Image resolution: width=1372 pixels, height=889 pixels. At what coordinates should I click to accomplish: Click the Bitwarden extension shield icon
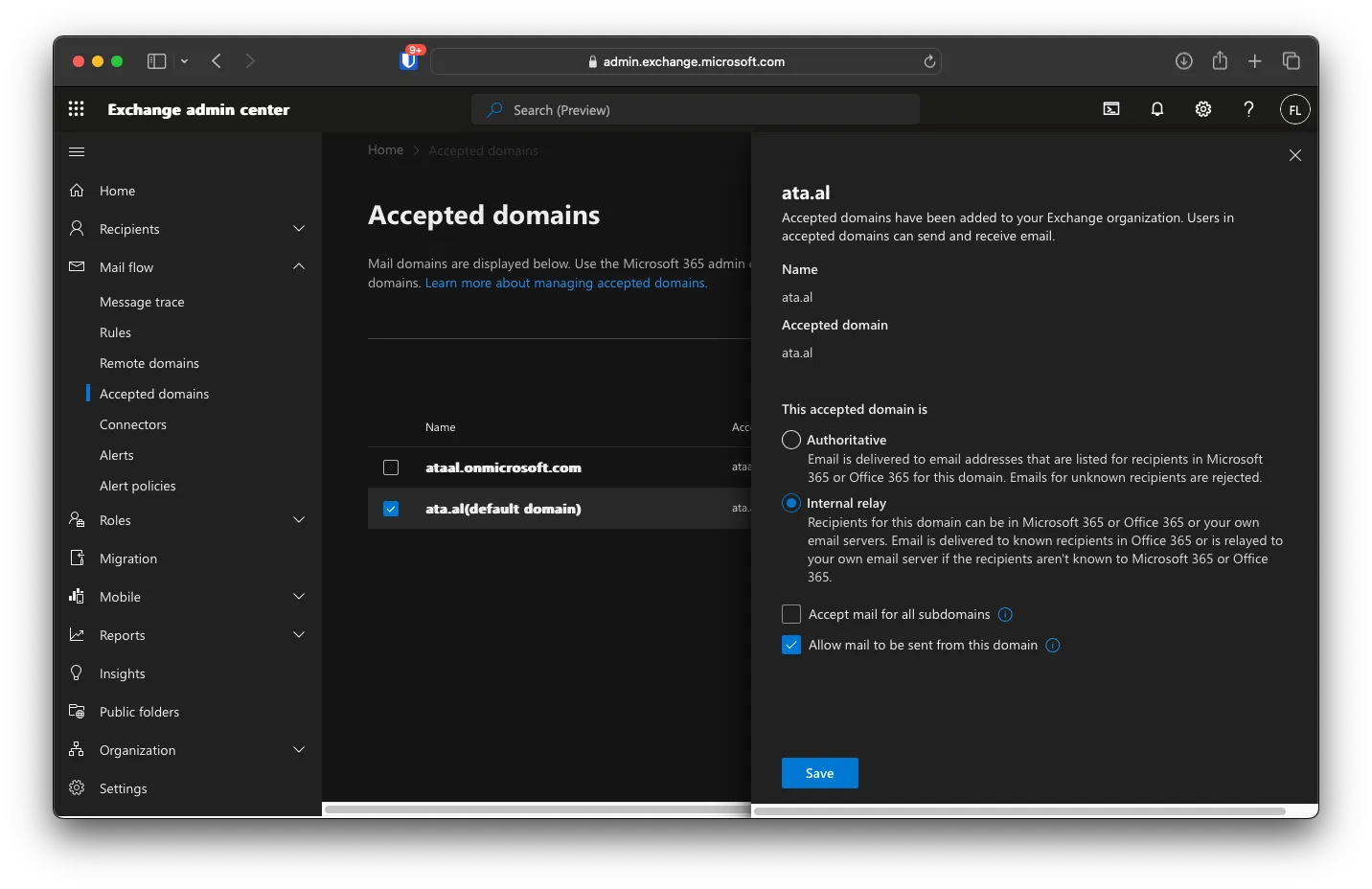[409, 60]
